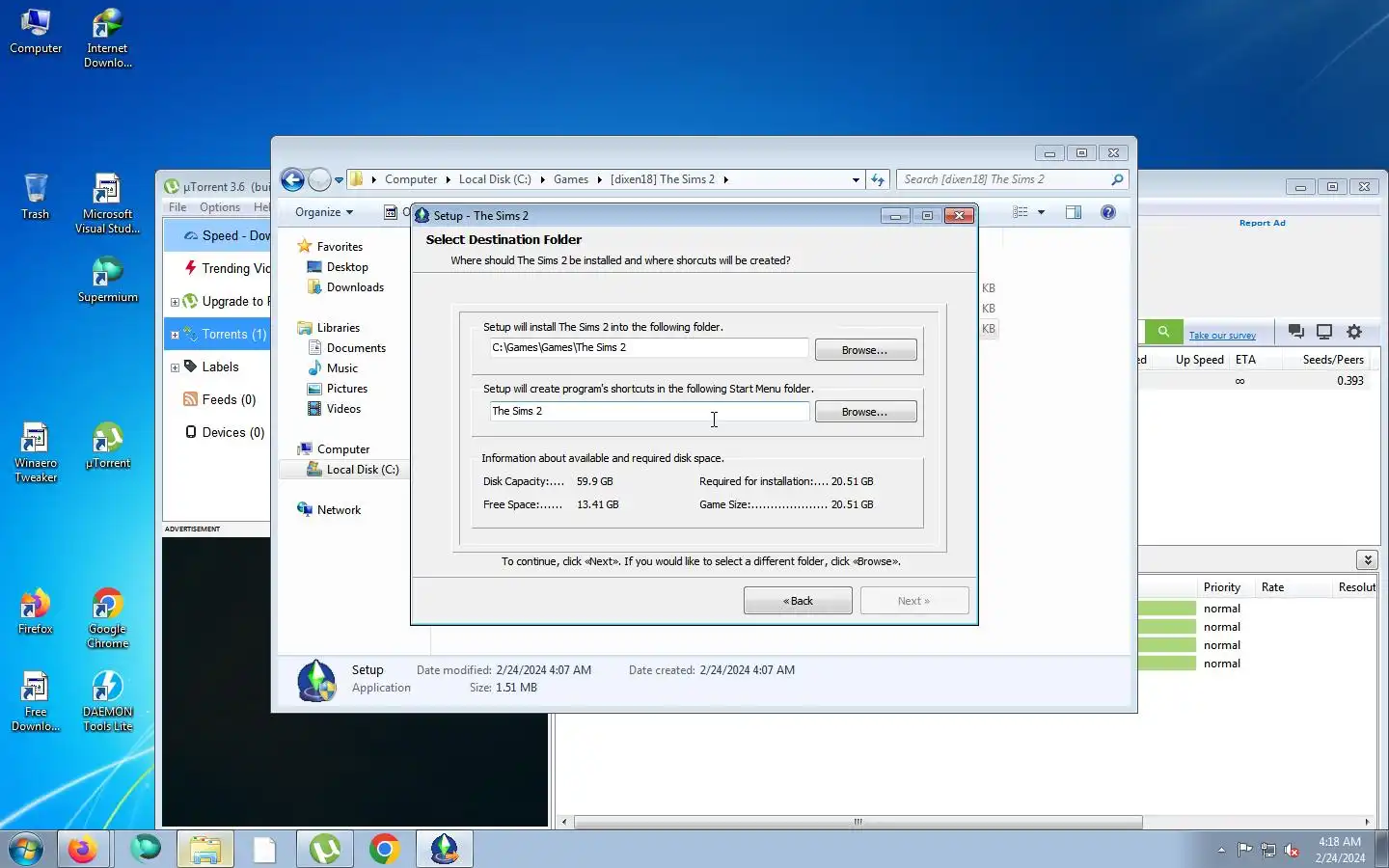Open the Organize dropdown menu
The image size is (1389, 868).
pos(324,212)
